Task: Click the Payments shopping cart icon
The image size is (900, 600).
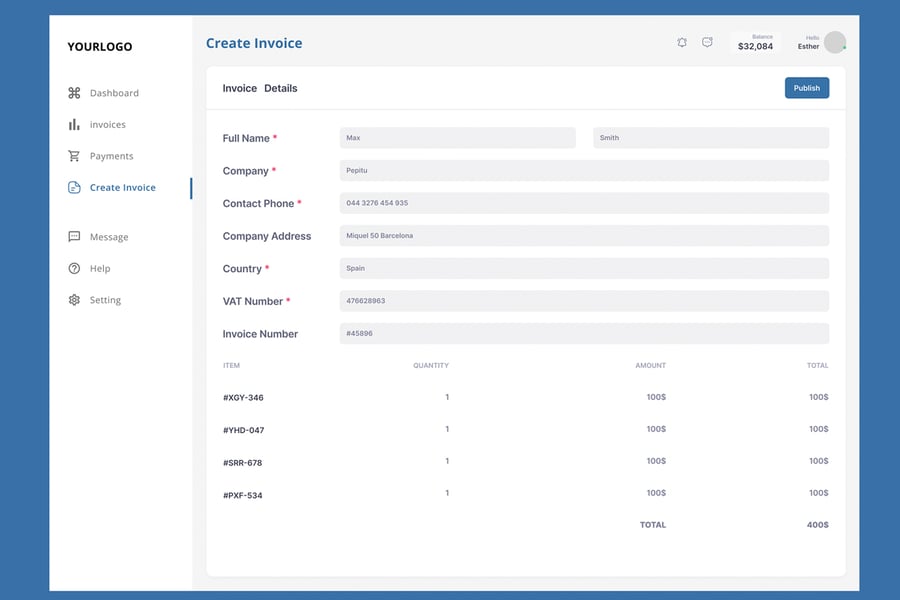Action: click(x=74, y=156)
